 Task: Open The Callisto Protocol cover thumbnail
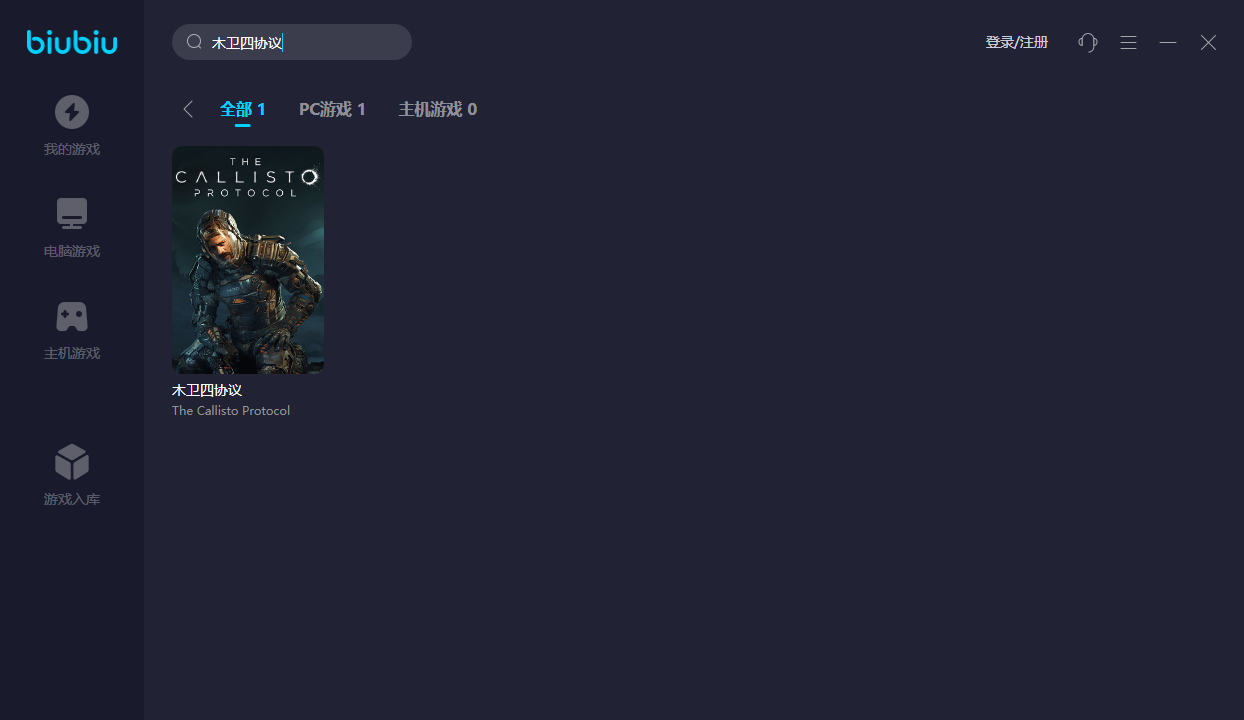(248, 260)
